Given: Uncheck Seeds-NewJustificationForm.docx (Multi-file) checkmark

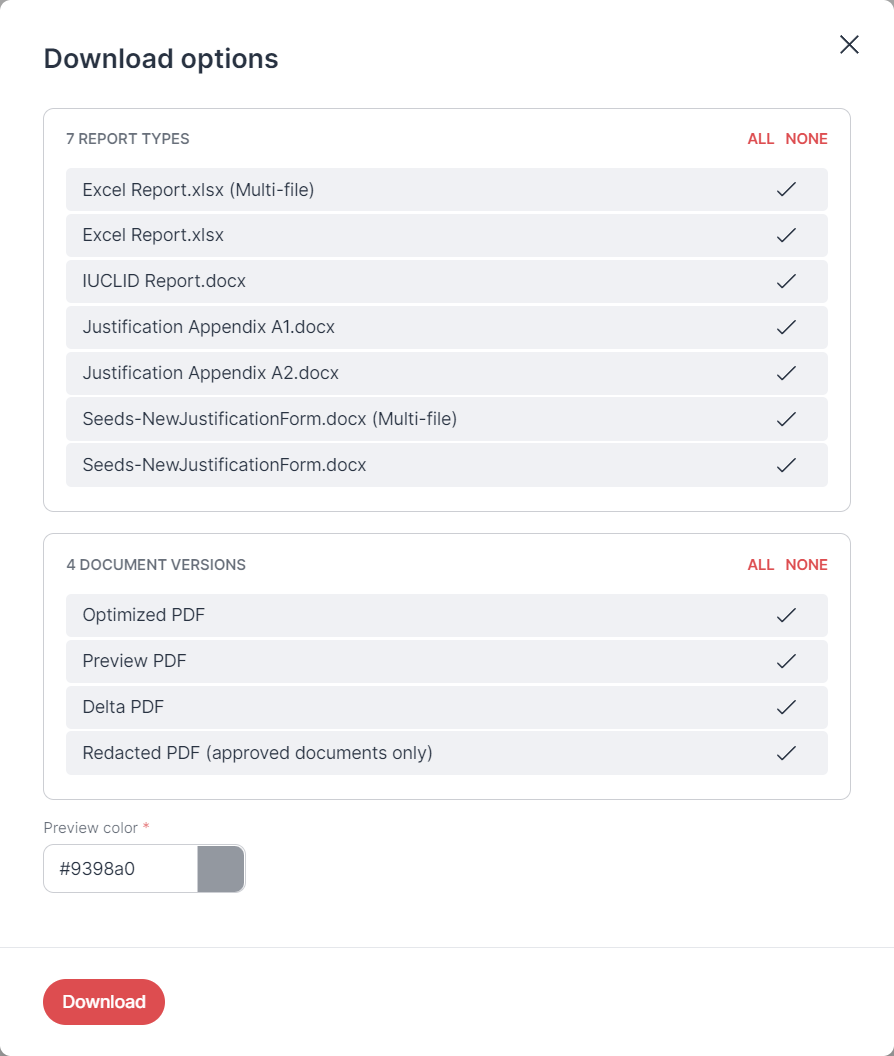Looking at the screenshot, I should 786,419.
